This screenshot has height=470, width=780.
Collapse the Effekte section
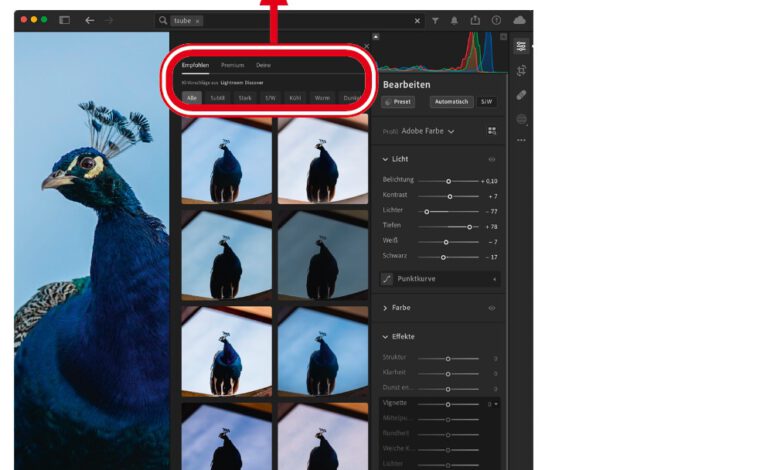(386, 337)
